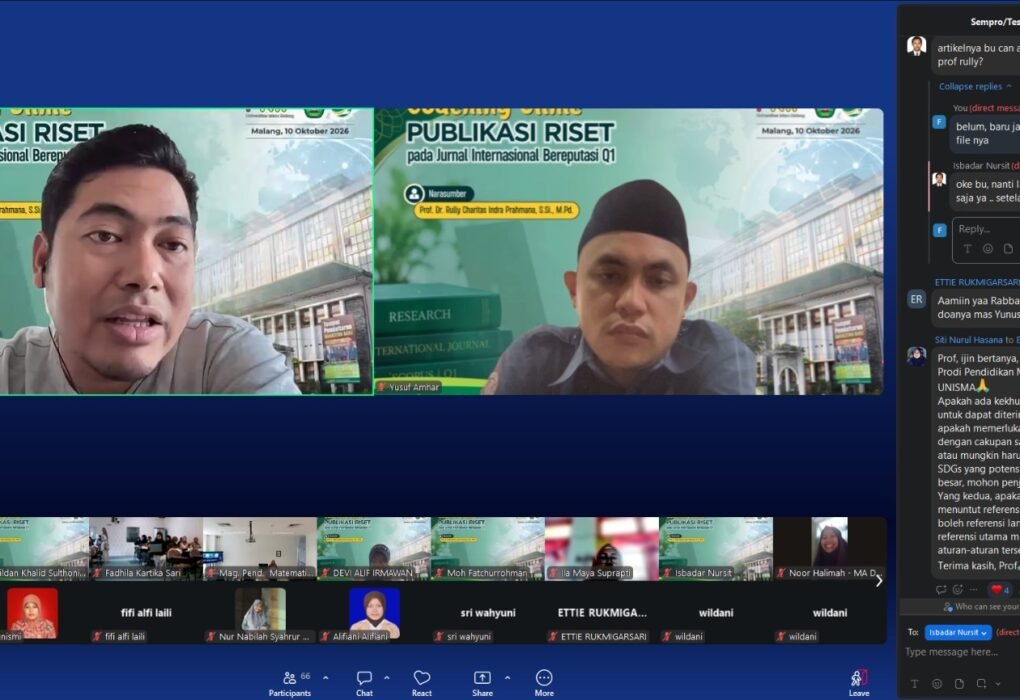
Task: Open the More options icon
Action: pos(544,678)
